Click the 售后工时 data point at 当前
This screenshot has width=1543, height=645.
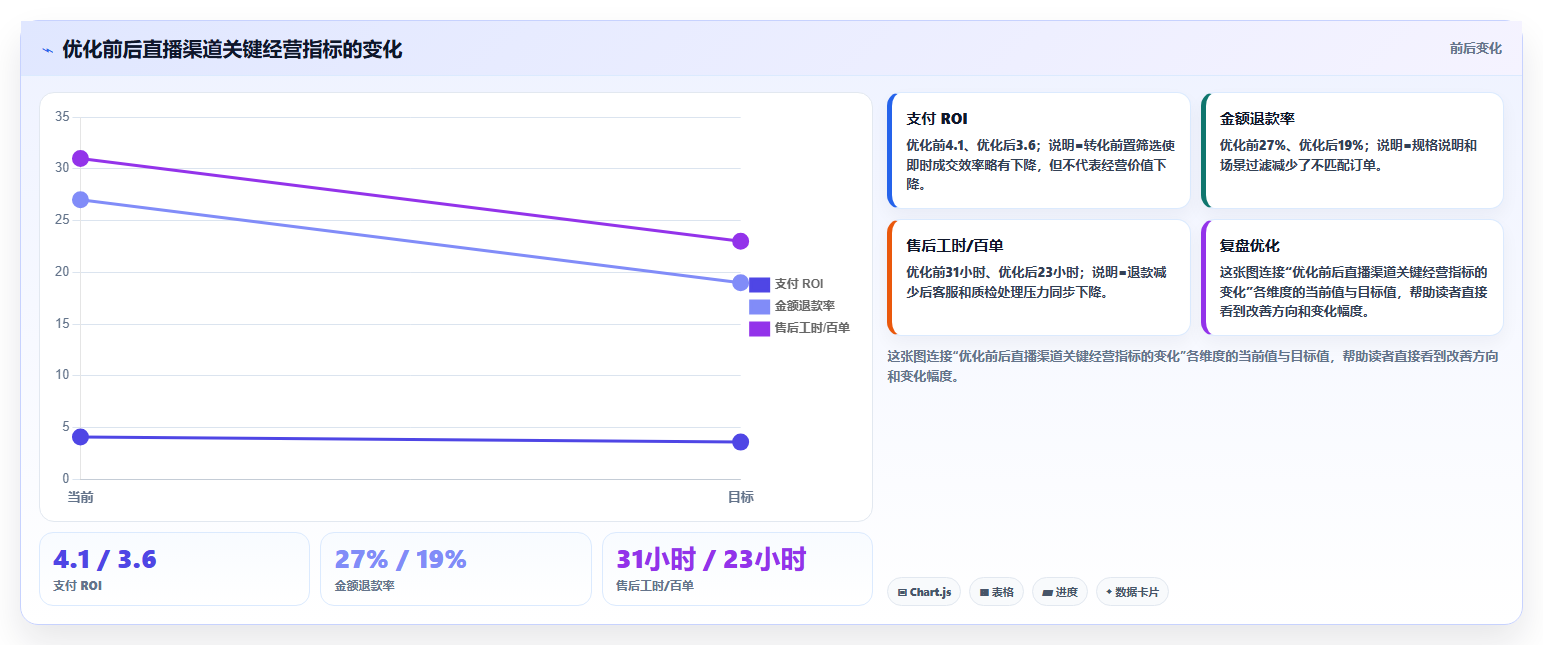coord(81,158)
